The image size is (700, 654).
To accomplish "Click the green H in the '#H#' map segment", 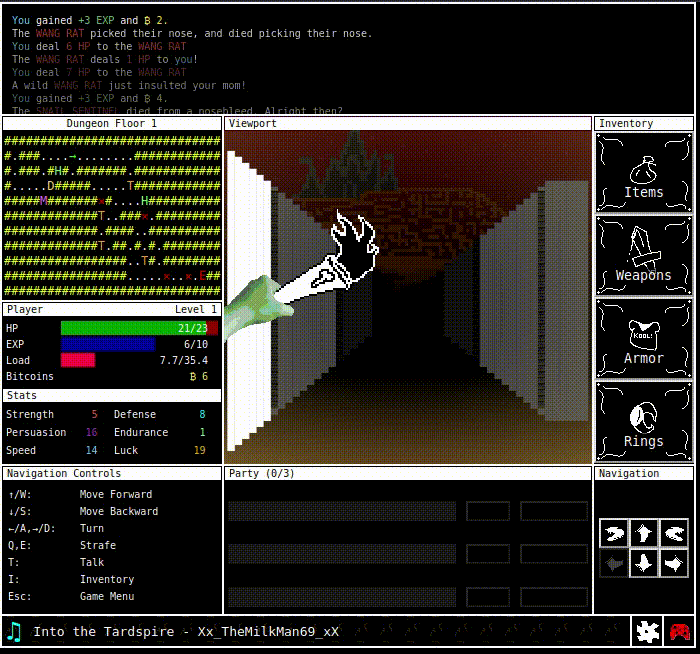I will (x=58, y=171).
